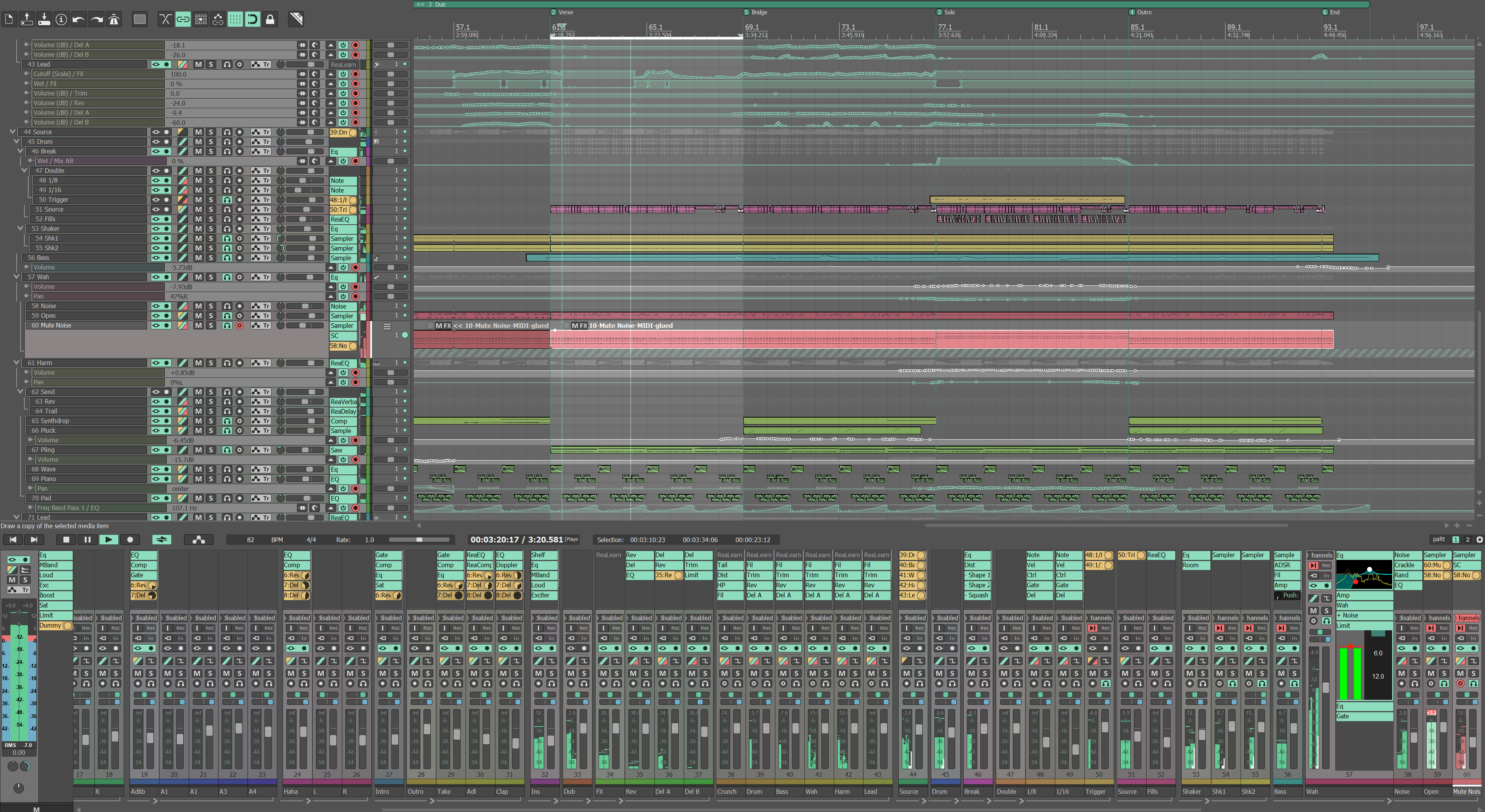Collapse the 47 Double folder track
This screenshot has height=812, width=1485.
tap(24, 171)
